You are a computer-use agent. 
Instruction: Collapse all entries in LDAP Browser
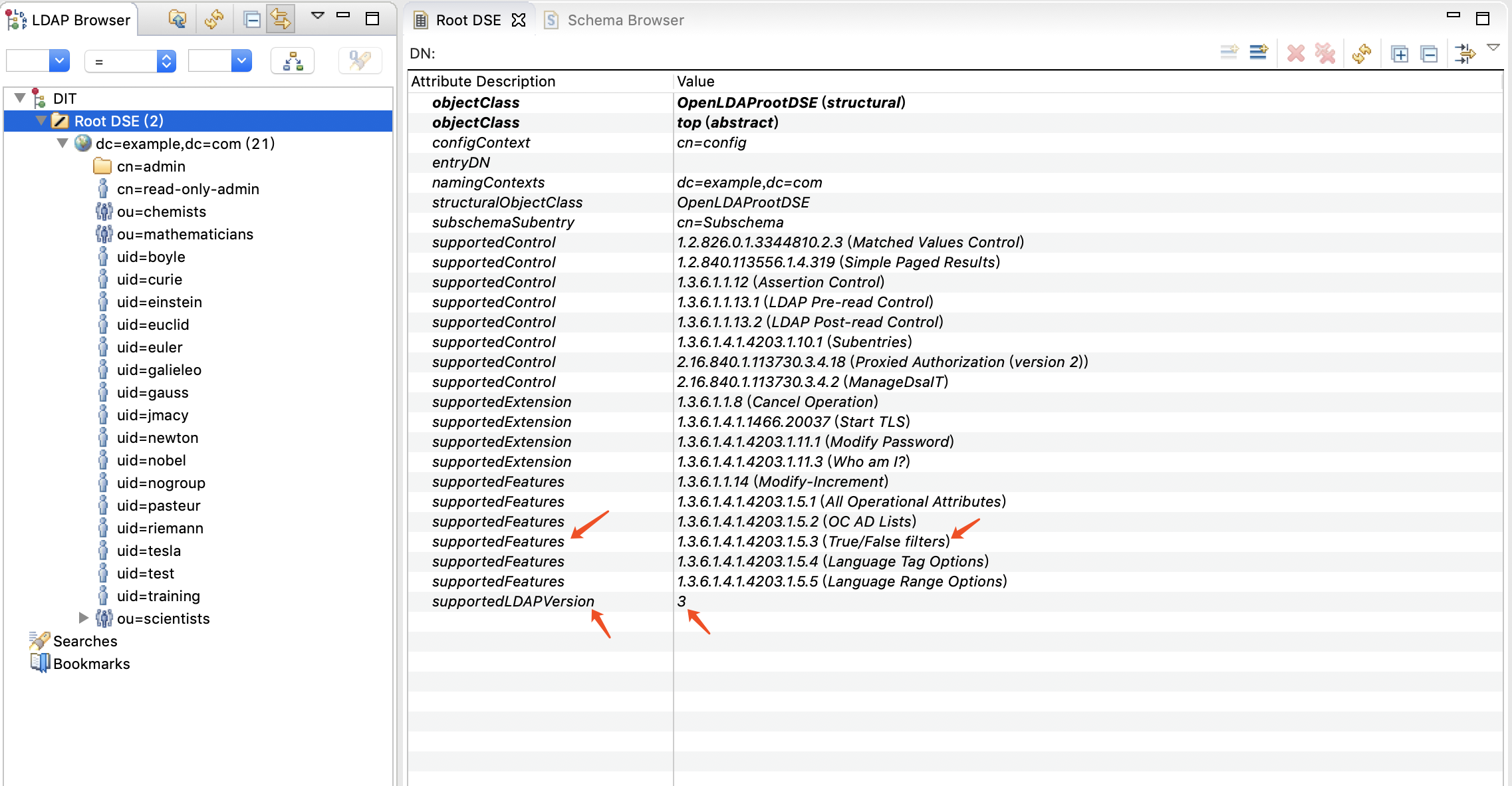(x=252, y=19)
